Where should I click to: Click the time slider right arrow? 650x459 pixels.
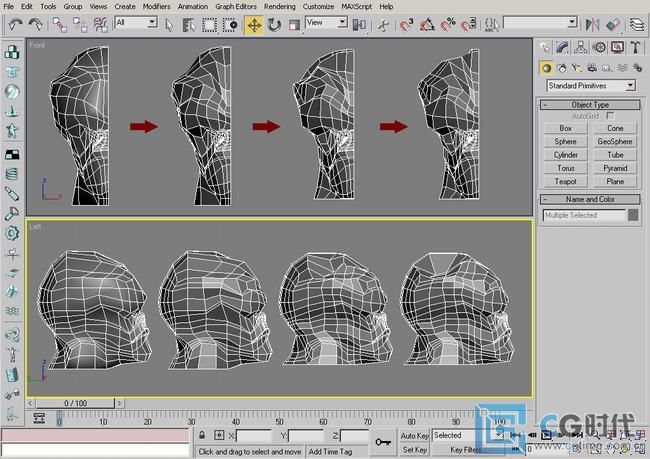point(119,403)
